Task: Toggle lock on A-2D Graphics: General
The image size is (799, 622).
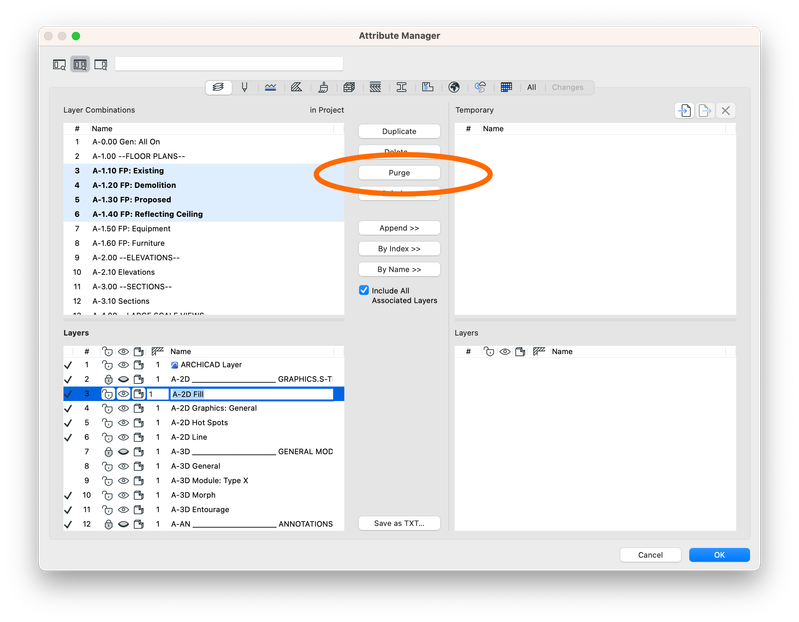Action: (107, 408)
